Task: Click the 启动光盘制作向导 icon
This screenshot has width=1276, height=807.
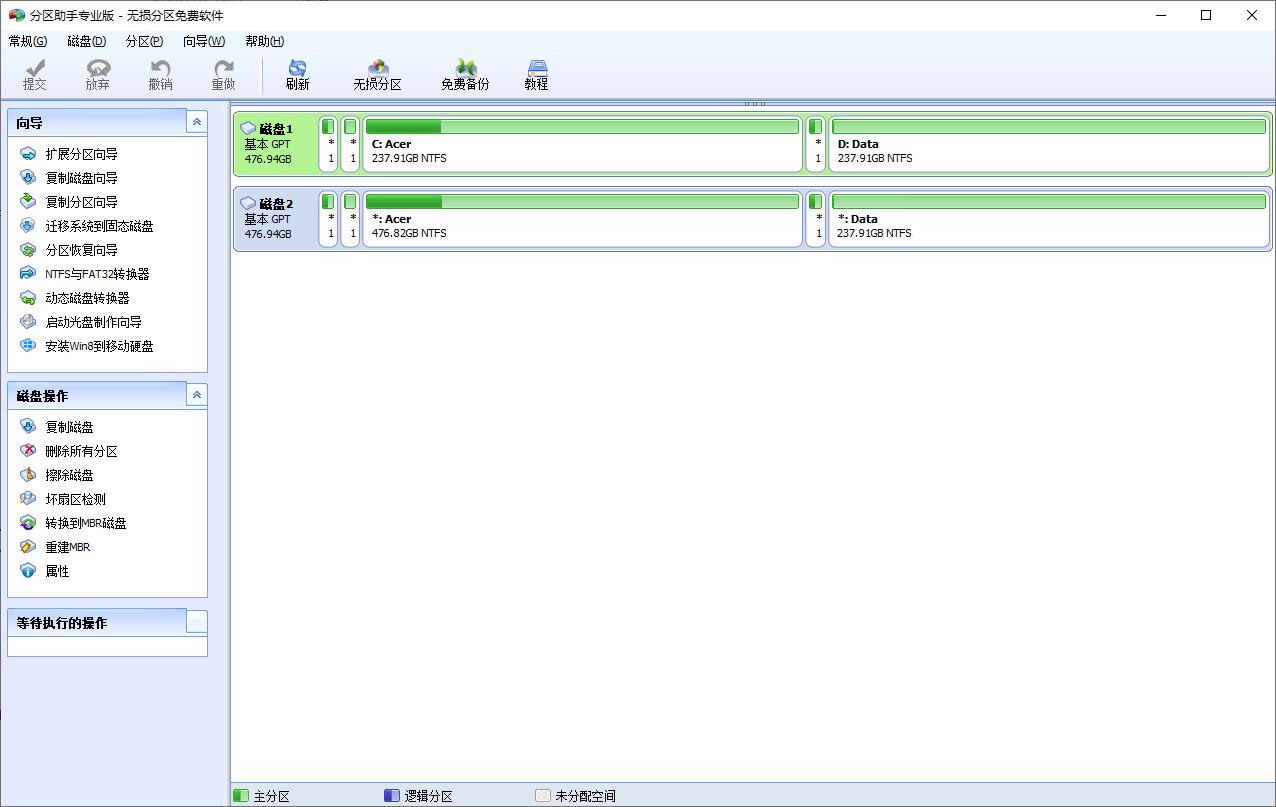Action: 28,322
